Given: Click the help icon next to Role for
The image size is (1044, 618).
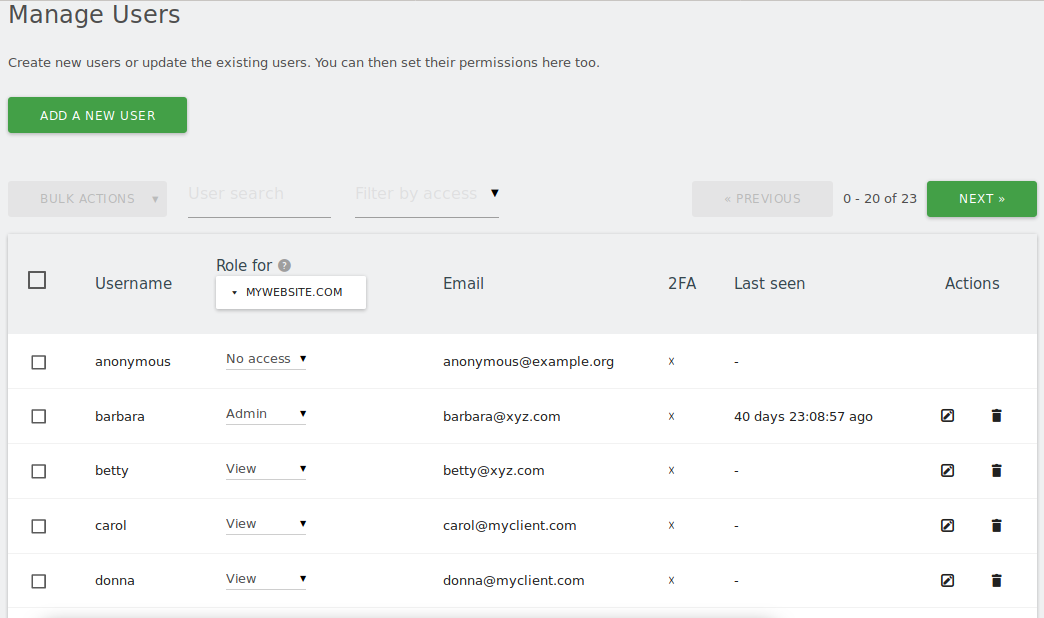Looking at the screenshot, I should (284, 265).
